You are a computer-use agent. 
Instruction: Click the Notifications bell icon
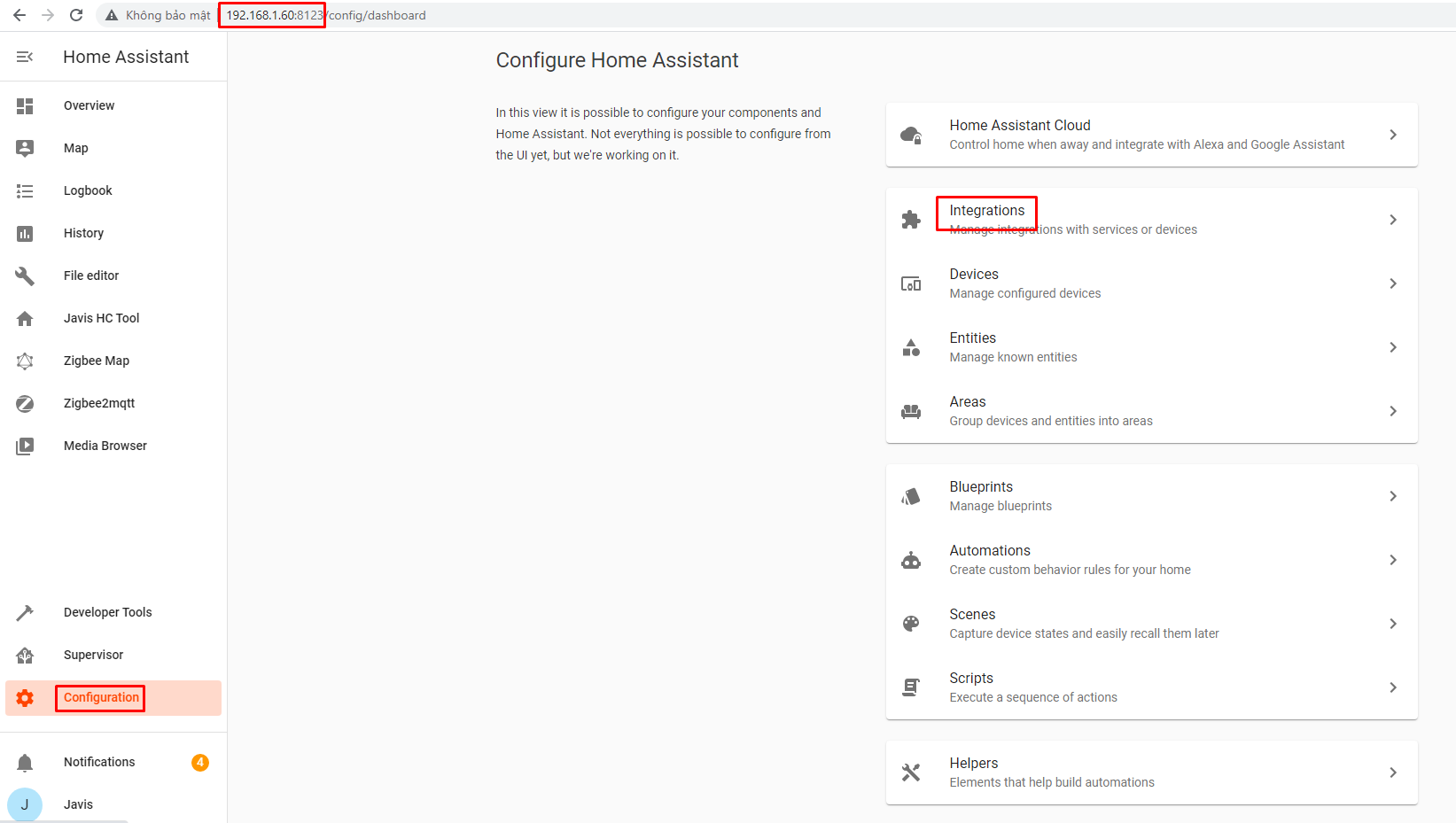click(25, 762)
